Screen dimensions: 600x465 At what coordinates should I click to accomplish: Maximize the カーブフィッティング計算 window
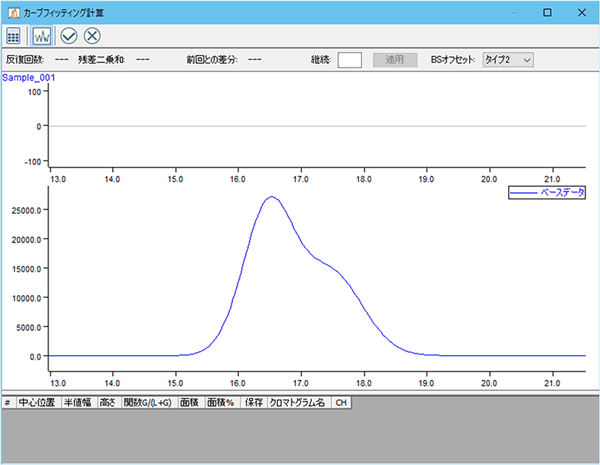point(546,11)
